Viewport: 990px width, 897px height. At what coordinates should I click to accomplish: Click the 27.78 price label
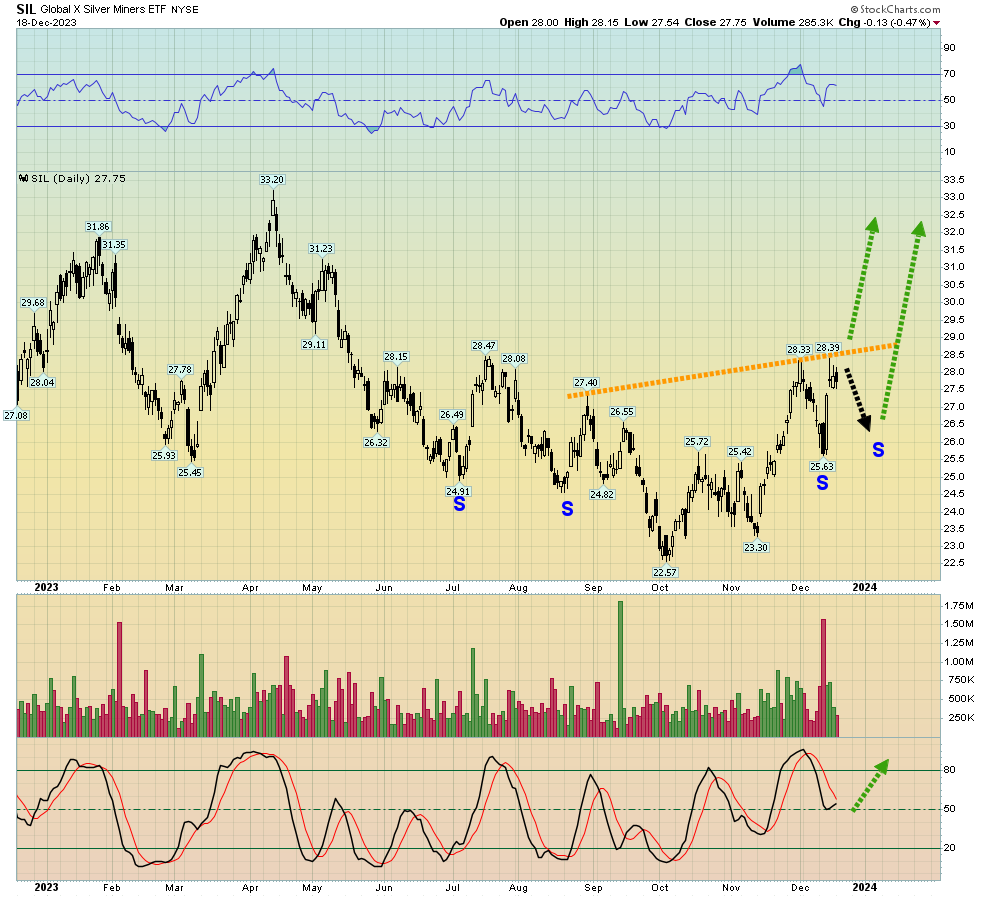click(x=180, y=369)
